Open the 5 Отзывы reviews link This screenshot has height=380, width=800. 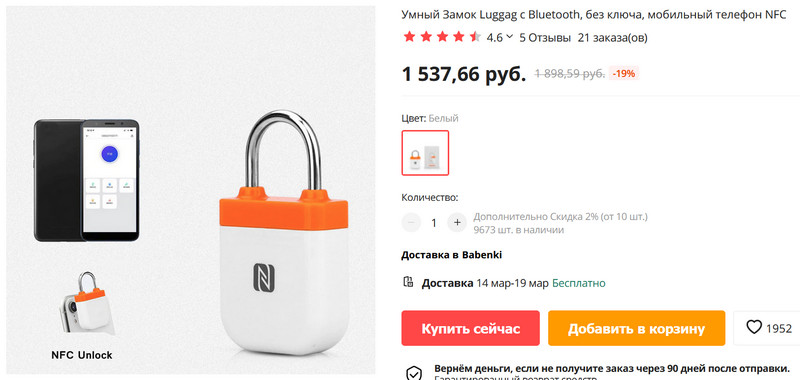(545, 37)
